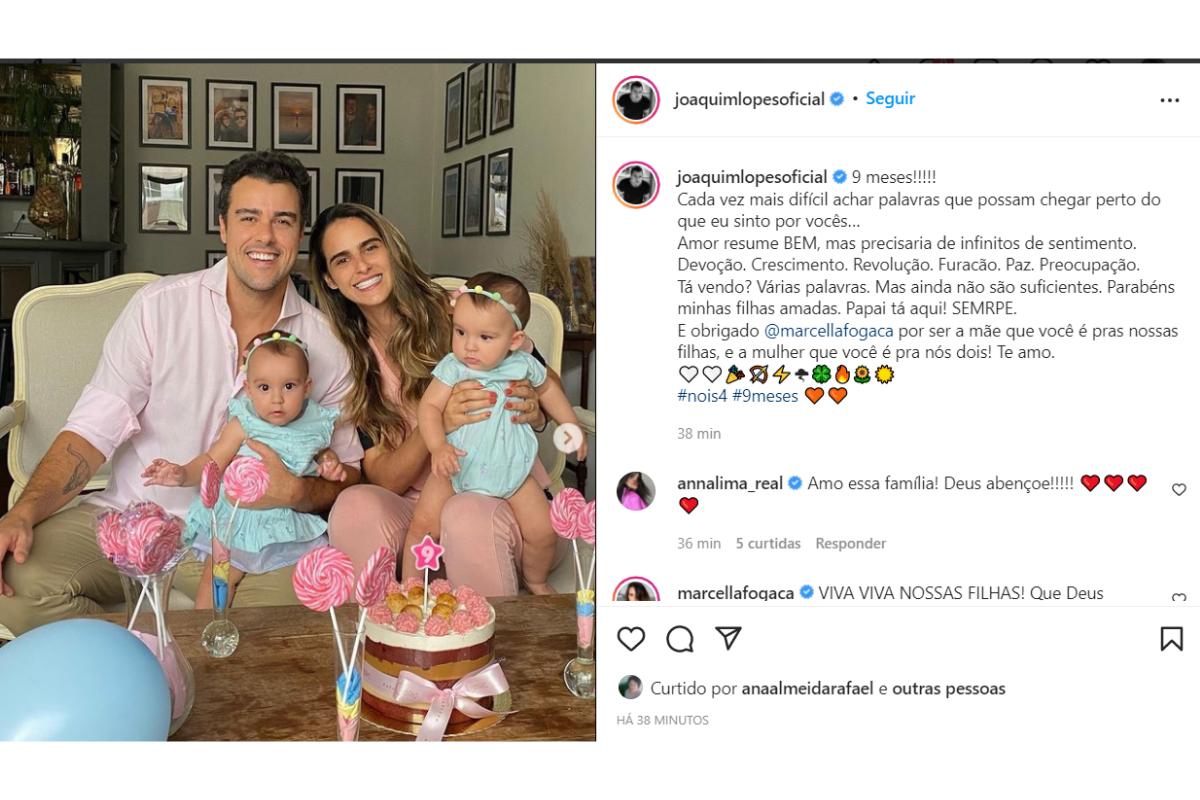Open marcellafogaca's avatar in comments
Viewport: 1200px width, 800px height.
coord(636,591)
